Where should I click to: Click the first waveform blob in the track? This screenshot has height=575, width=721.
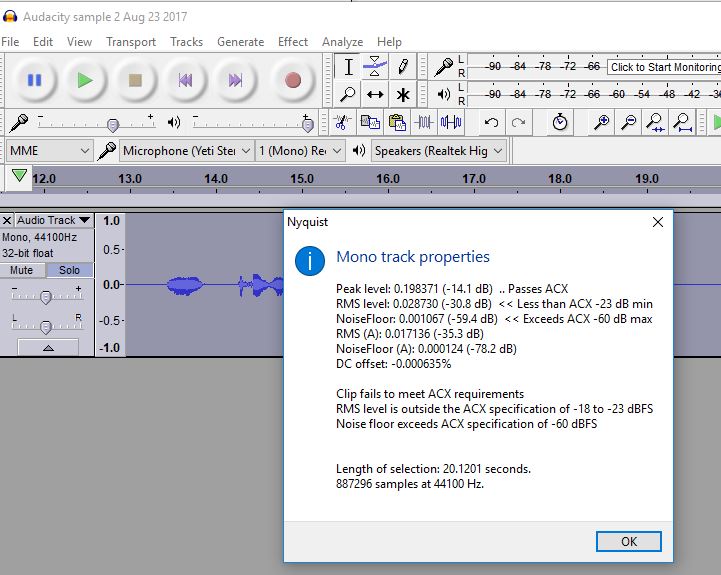click(x=185, y=286)
